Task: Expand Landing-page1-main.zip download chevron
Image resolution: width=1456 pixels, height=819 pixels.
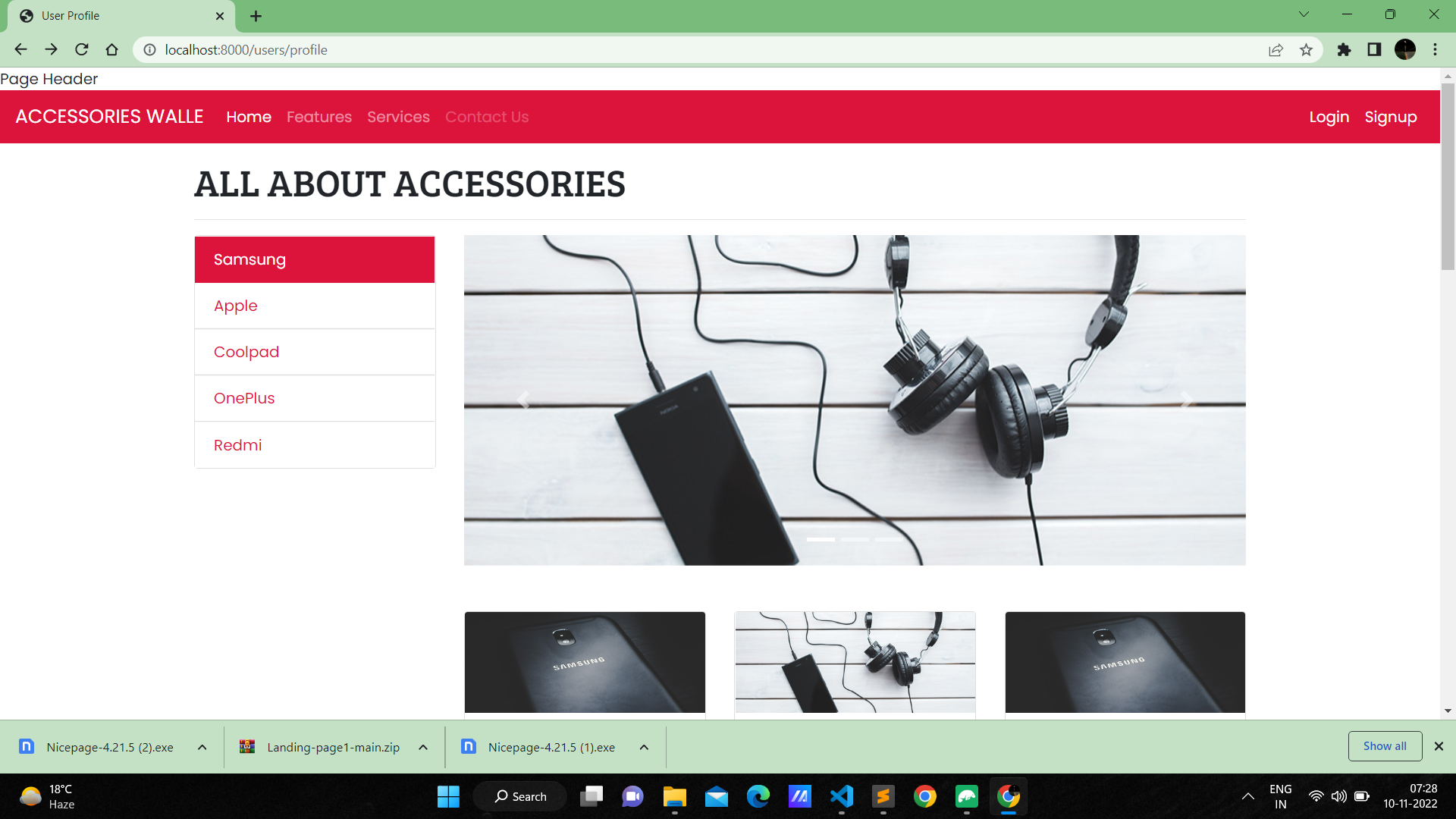Action: point(423,747)
